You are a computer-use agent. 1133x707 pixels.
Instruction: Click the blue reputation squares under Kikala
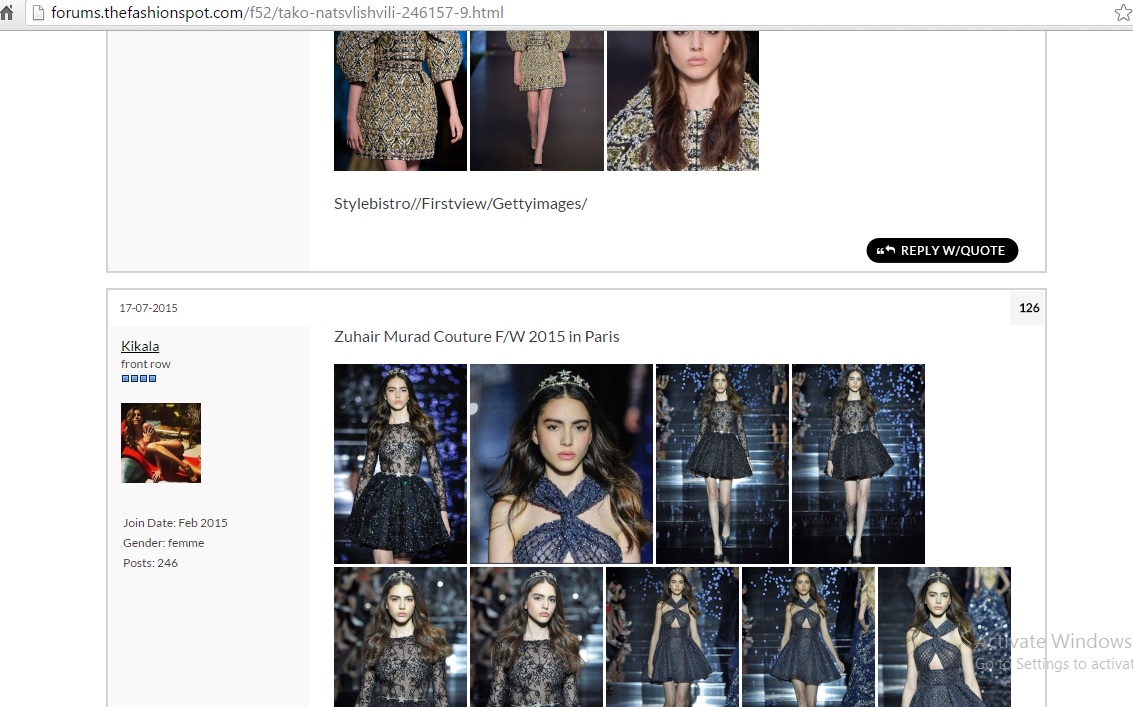(x=139, y=378)
